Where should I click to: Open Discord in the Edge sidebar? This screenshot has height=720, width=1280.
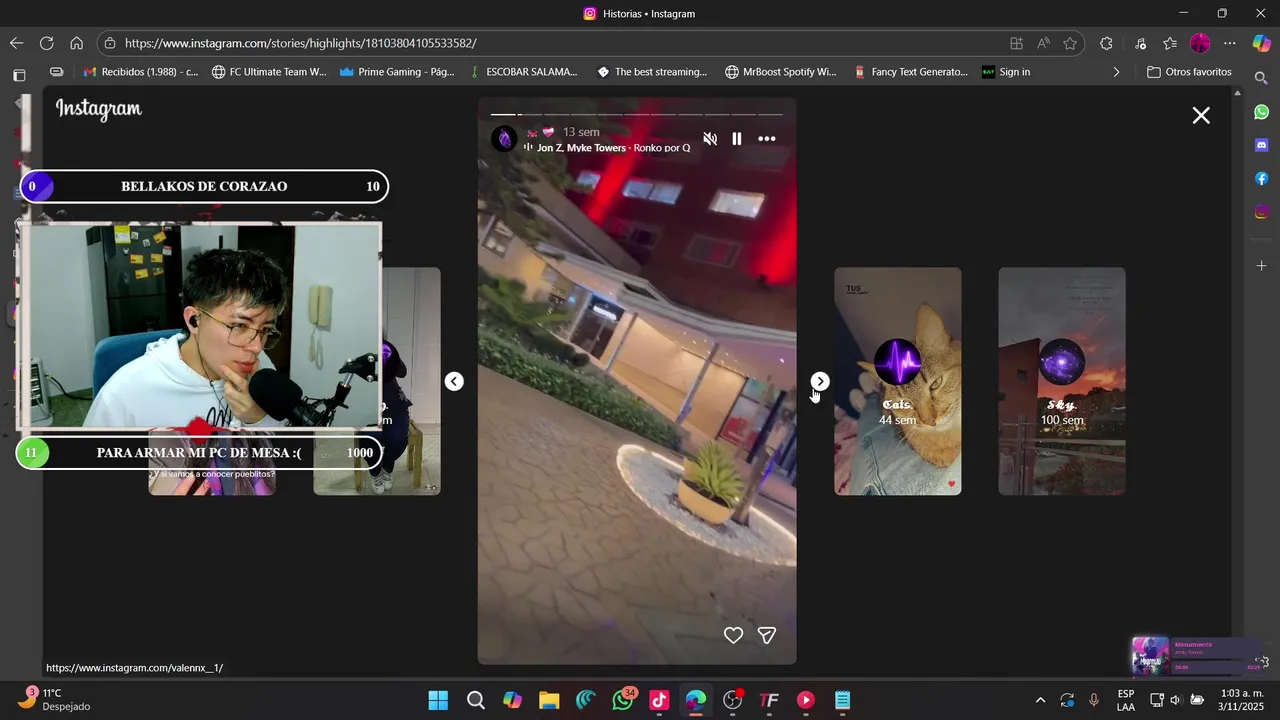tap(1262, 145)
